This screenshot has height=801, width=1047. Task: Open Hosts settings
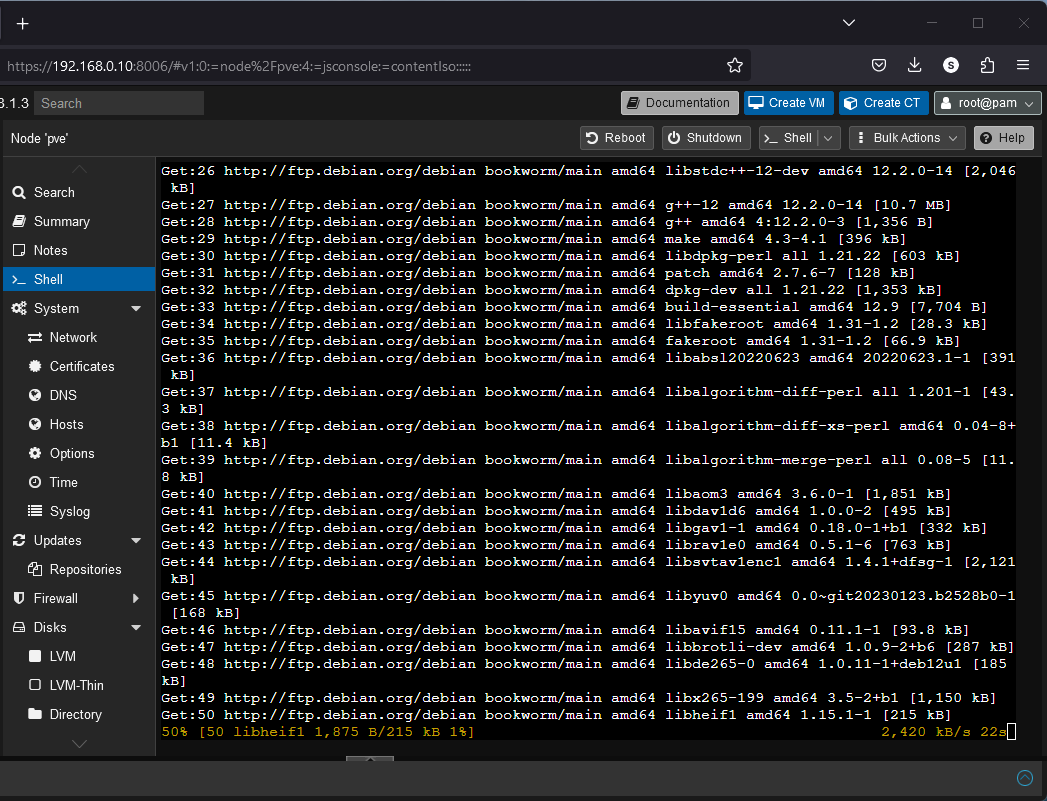[x=79, y=425]
